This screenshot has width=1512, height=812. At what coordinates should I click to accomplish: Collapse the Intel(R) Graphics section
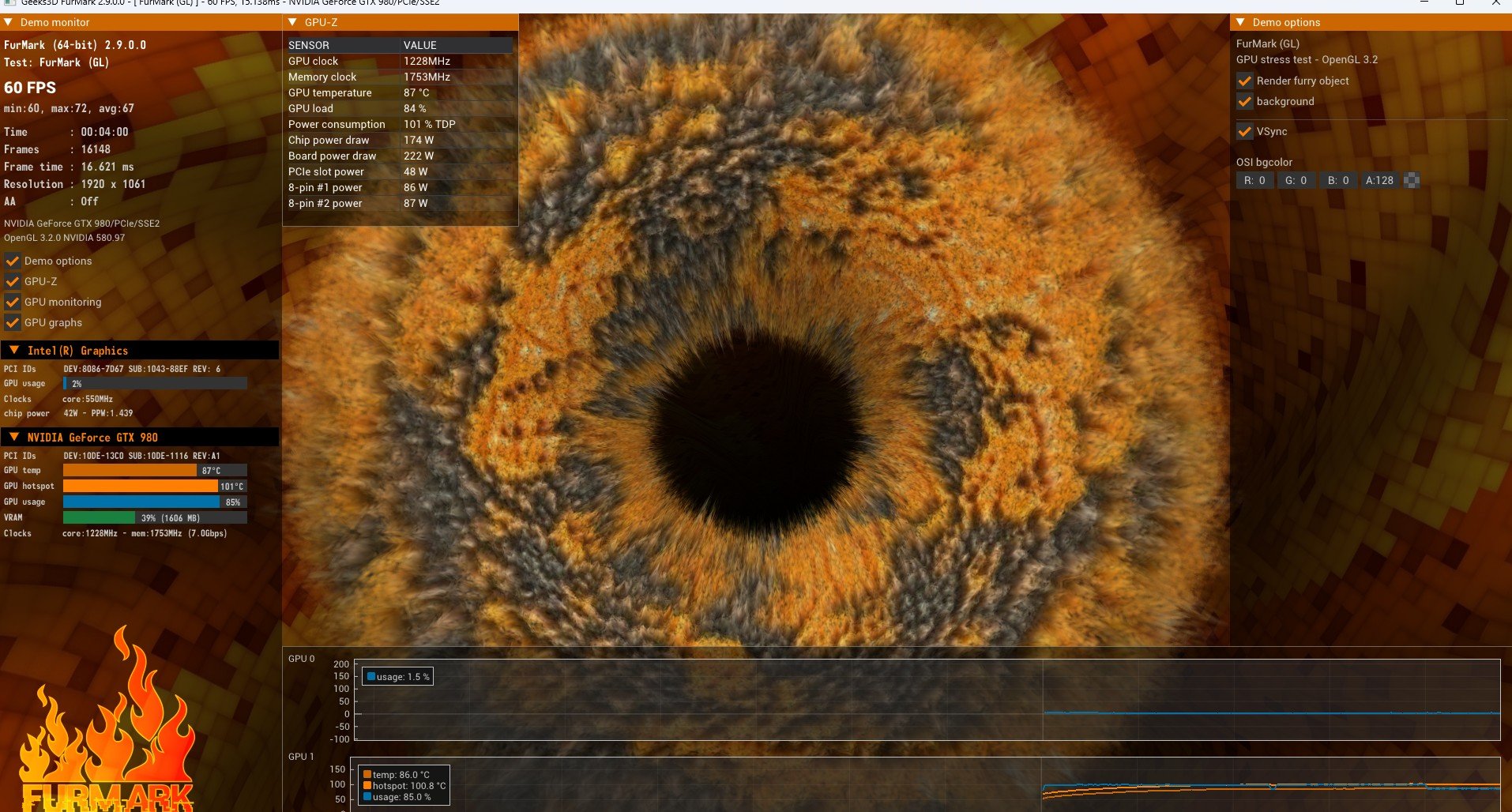click(x=14, y=350)
